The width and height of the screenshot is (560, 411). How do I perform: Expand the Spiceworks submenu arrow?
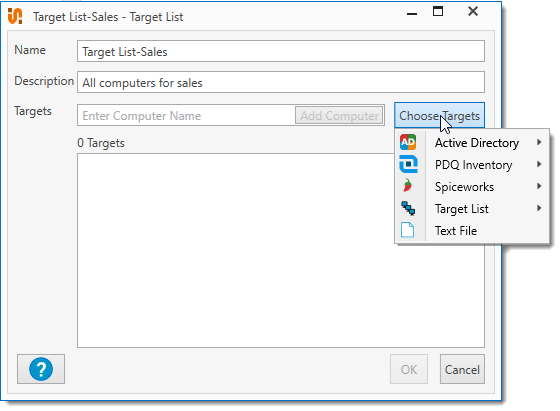(x=539, y=186)
